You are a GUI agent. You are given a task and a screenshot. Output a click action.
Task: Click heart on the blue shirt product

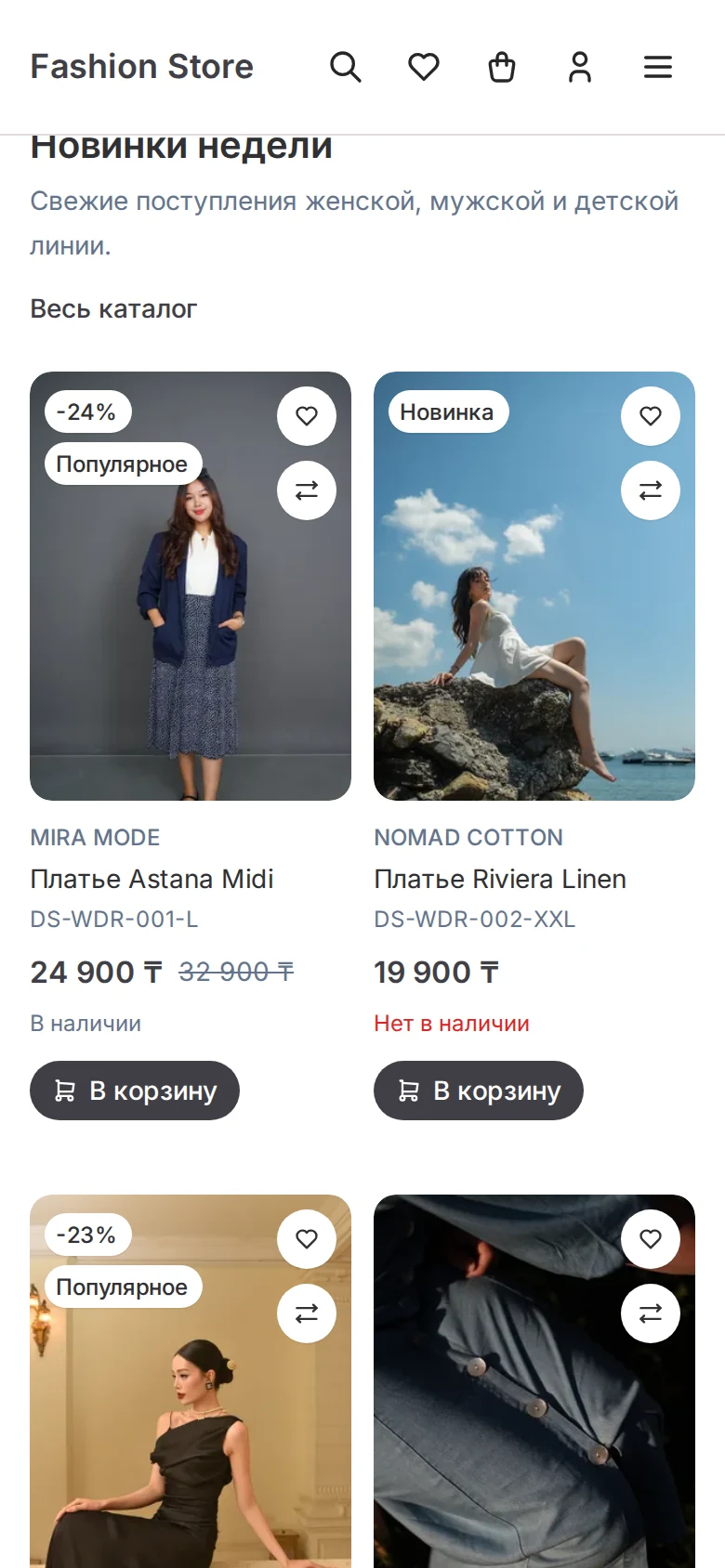pos(651,1239)
